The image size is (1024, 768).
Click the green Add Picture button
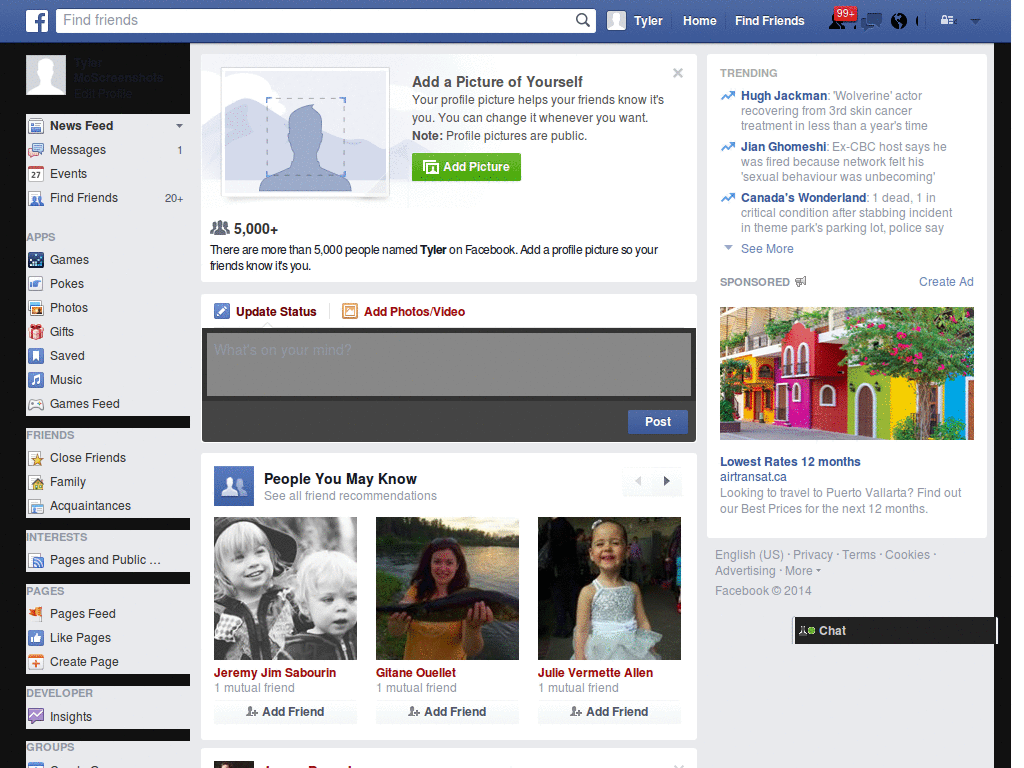click(466, 167)
